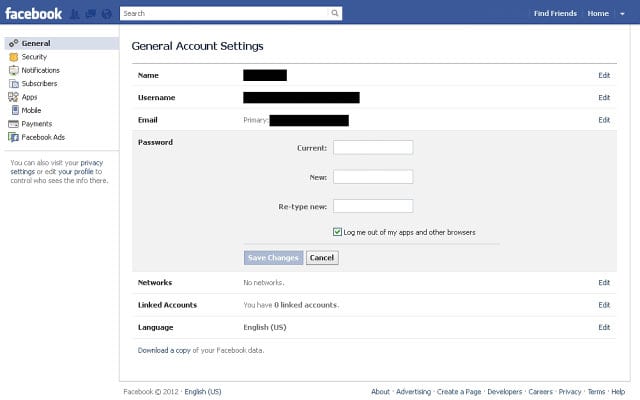This screenshot has height=400, width=640.
Task: Focus the Current password field
Action: tap(373, 147)
